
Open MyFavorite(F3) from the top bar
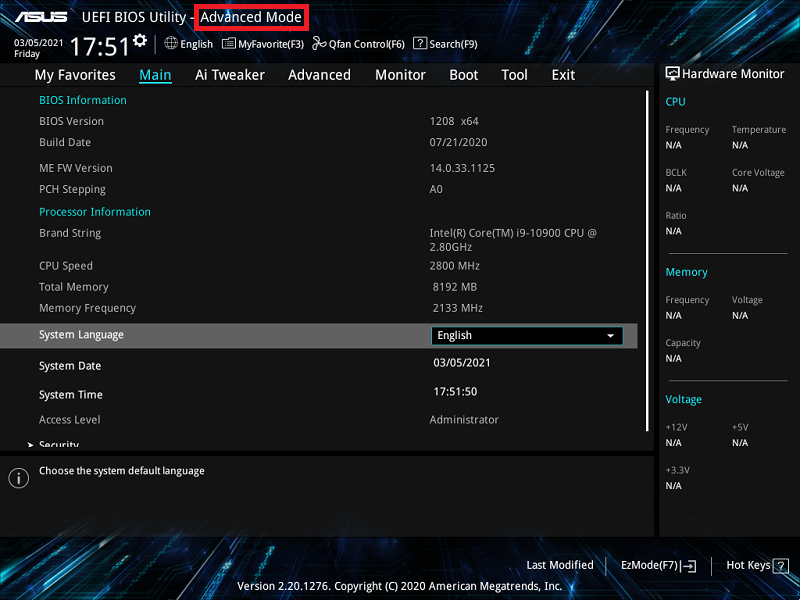pyautogui.click(x=263, y=44)
